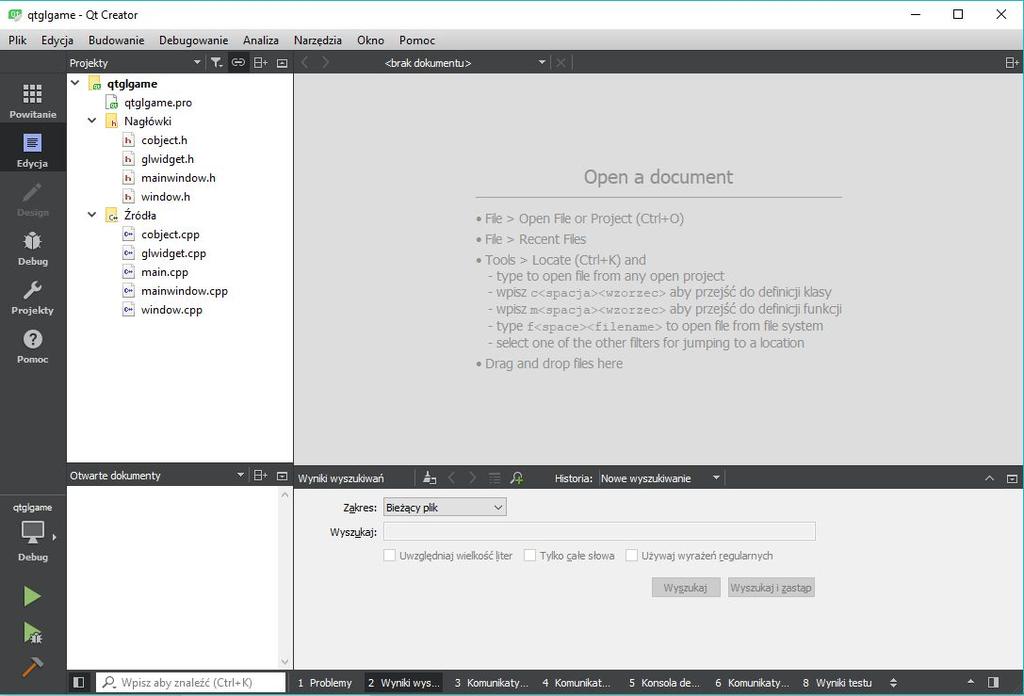Screen dimensions: 1024x696
Task: Switch to 5 Konsola debuggera tab
Action: click(x=664, y=682)
